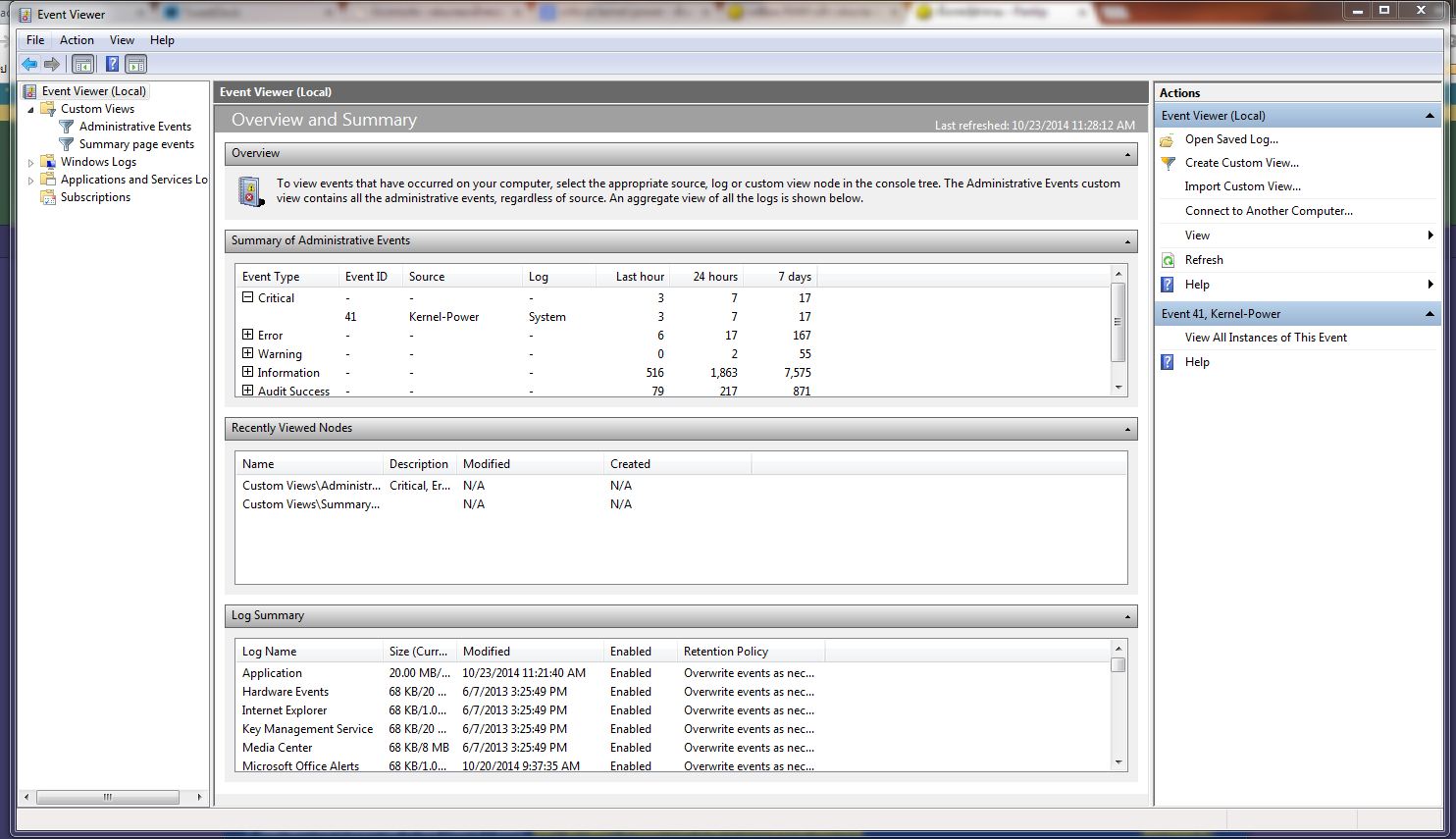Select the Key Management Service log row
The width and height of the screenshot is (1456, 839).
(x=674, y=729)
